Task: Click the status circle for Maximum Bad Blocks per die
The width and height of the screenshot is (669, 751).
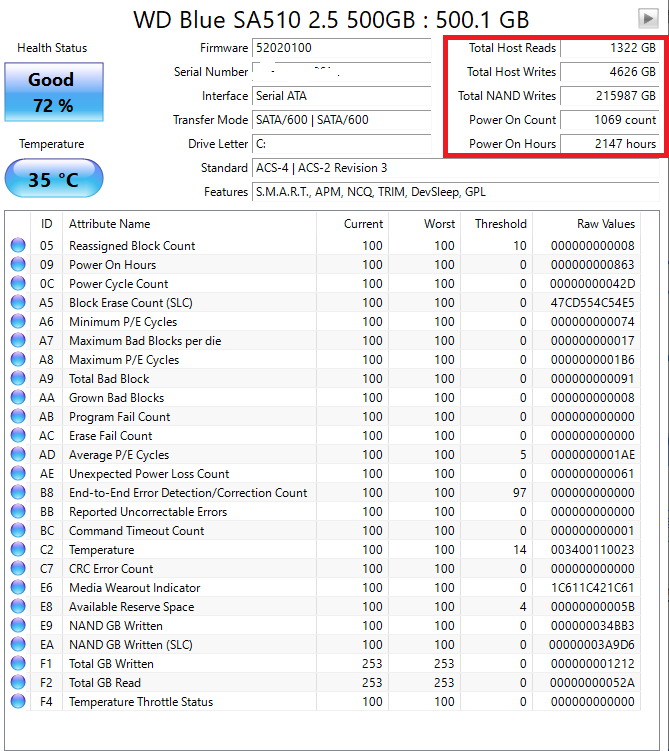Action: pos(18,341)
